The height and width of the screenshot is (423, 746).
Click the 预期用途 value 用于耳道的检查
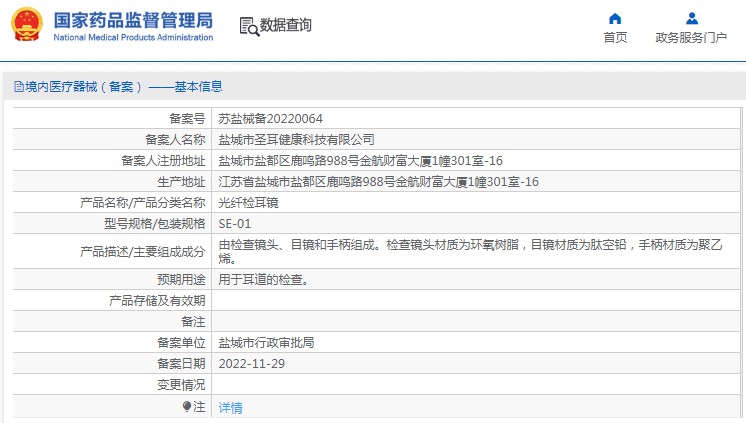click(x=264, y=280)
